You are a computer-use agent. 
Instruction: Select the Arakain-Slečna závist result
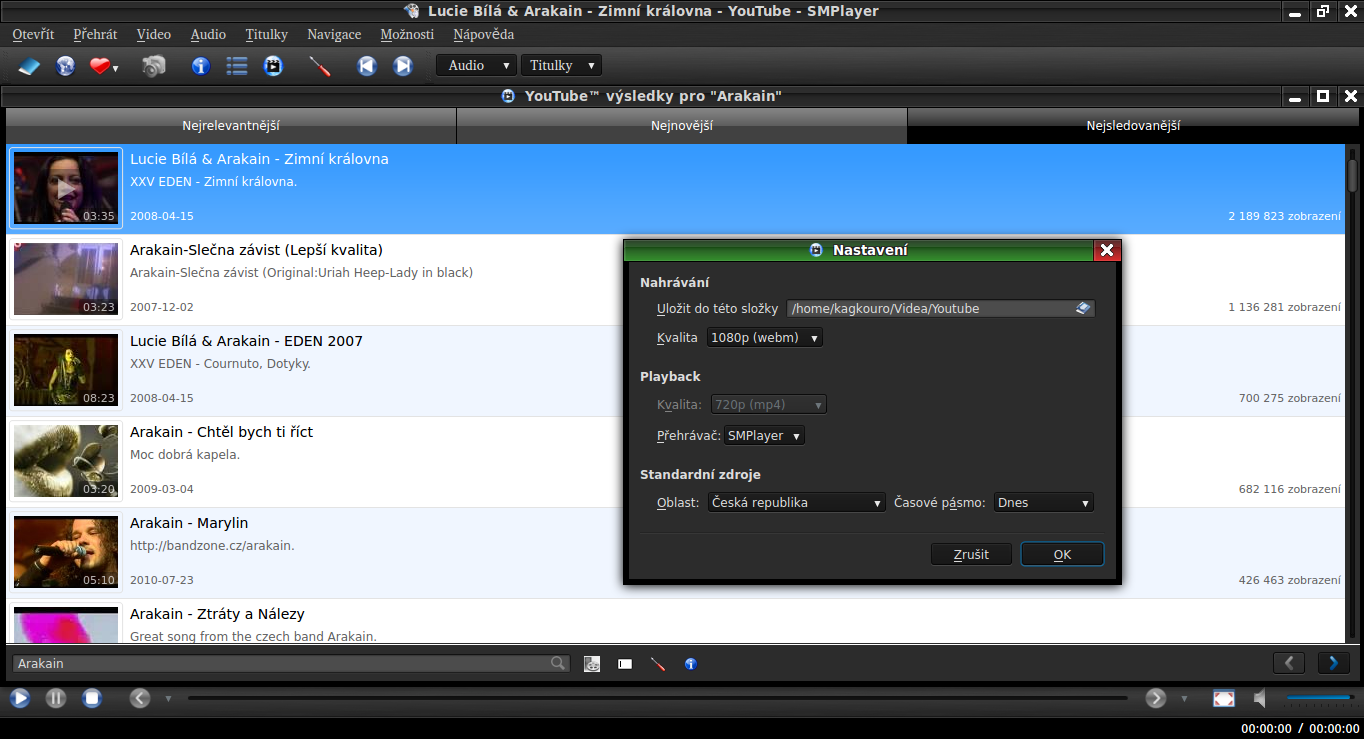coord(676,279)
